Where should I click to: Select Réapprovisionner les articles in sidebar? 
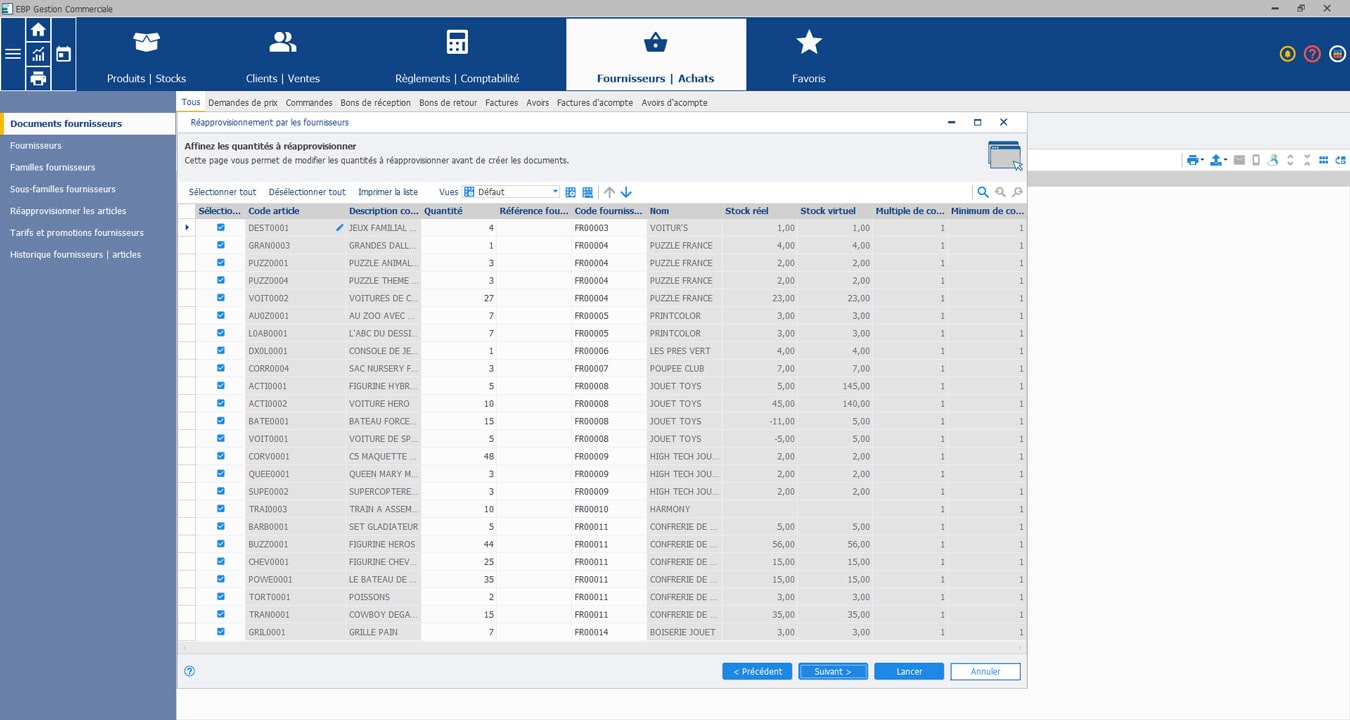tap(68, 211)
